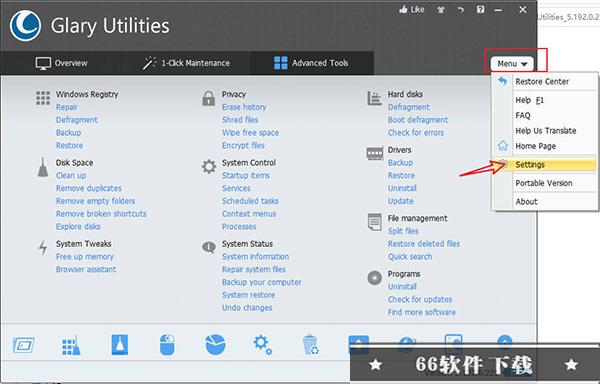Open help question mark icon in title bar

(480, 10)
